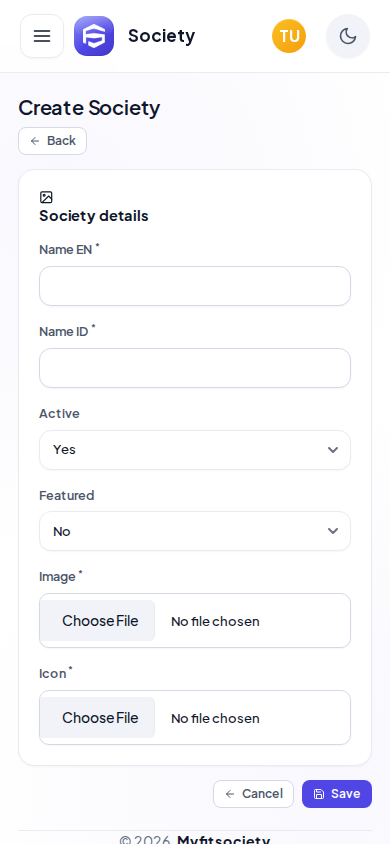
Task: Open the TU user avatar menu
Action: tap(289, 36)
